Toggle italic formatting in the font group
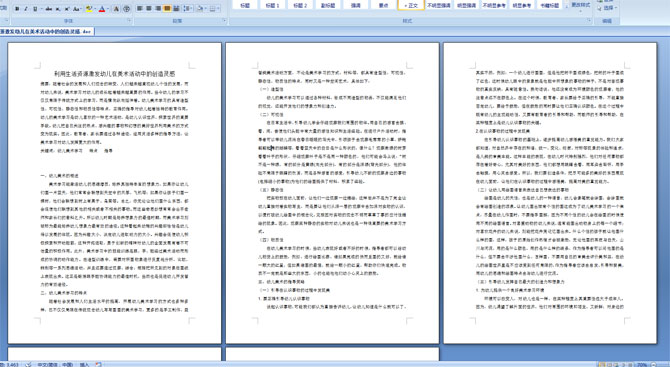The image size is (670, 367). [x=26, y=9]
